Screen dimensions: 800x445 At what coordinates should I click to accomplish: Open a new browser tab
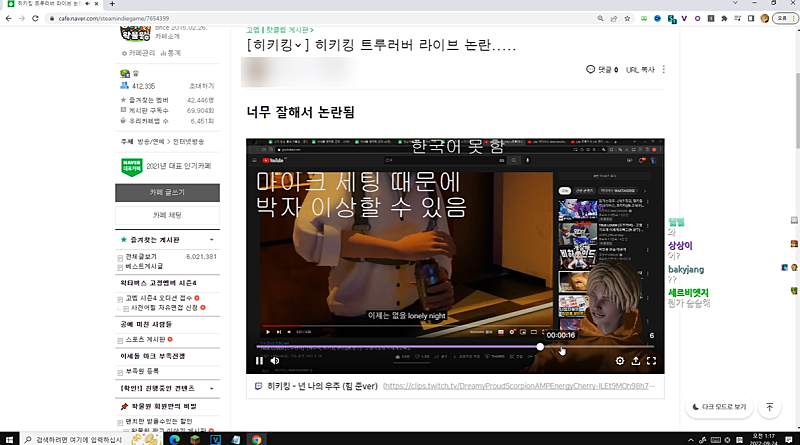[112, 4]
